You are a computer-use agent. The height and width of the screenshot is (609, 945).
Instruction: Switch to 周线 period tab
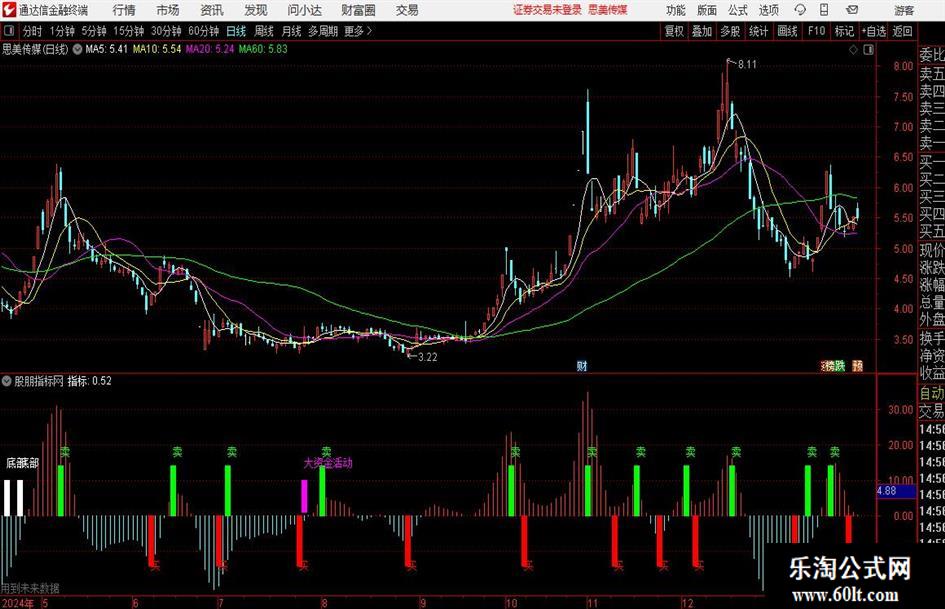coord(264,31)
